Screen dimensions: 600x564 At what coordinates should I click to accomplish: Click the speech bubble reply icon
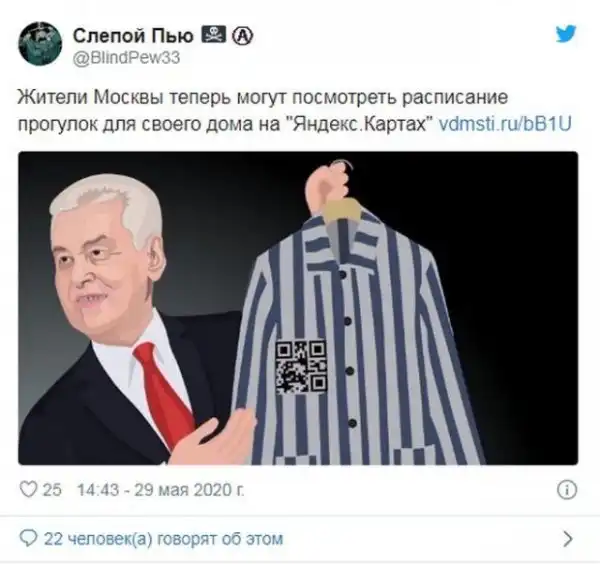point(28,538)
